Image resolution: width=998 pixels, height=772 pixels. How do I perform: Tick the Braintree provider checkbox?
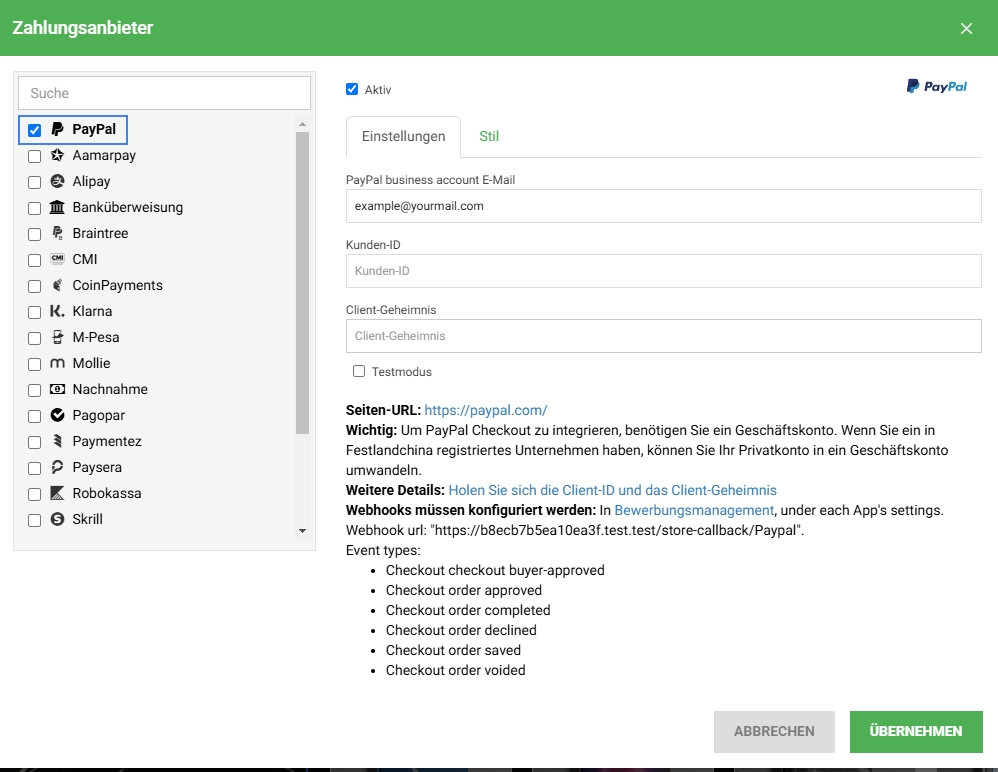click(34, 234)
